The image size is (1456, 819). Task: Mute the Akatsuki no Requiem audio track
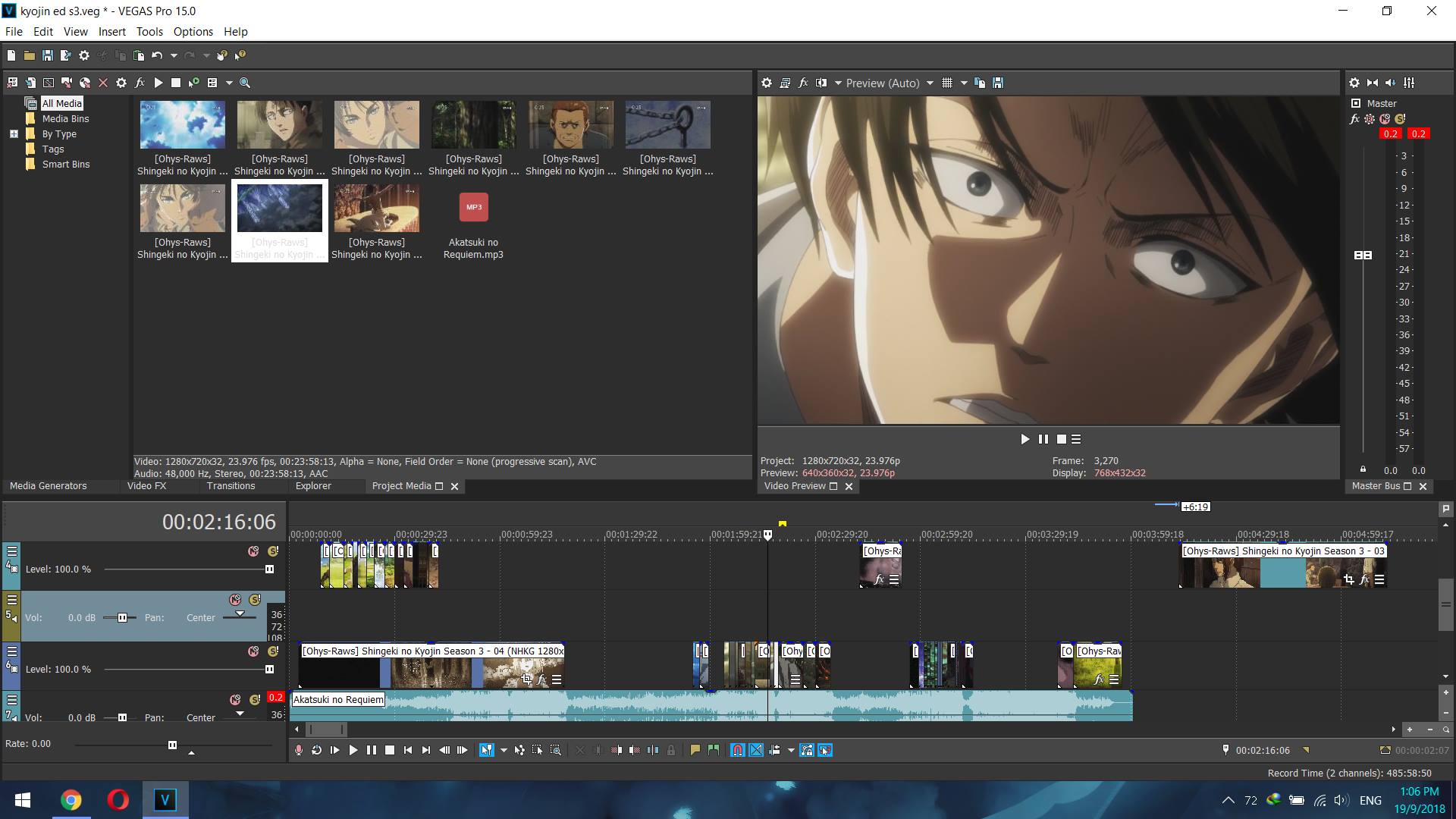[235, 700]
